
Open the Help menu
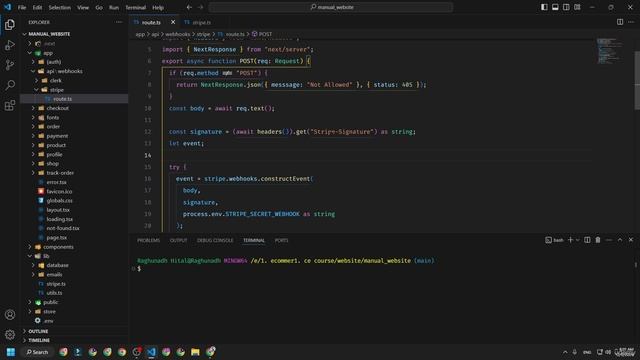[158, 7]
